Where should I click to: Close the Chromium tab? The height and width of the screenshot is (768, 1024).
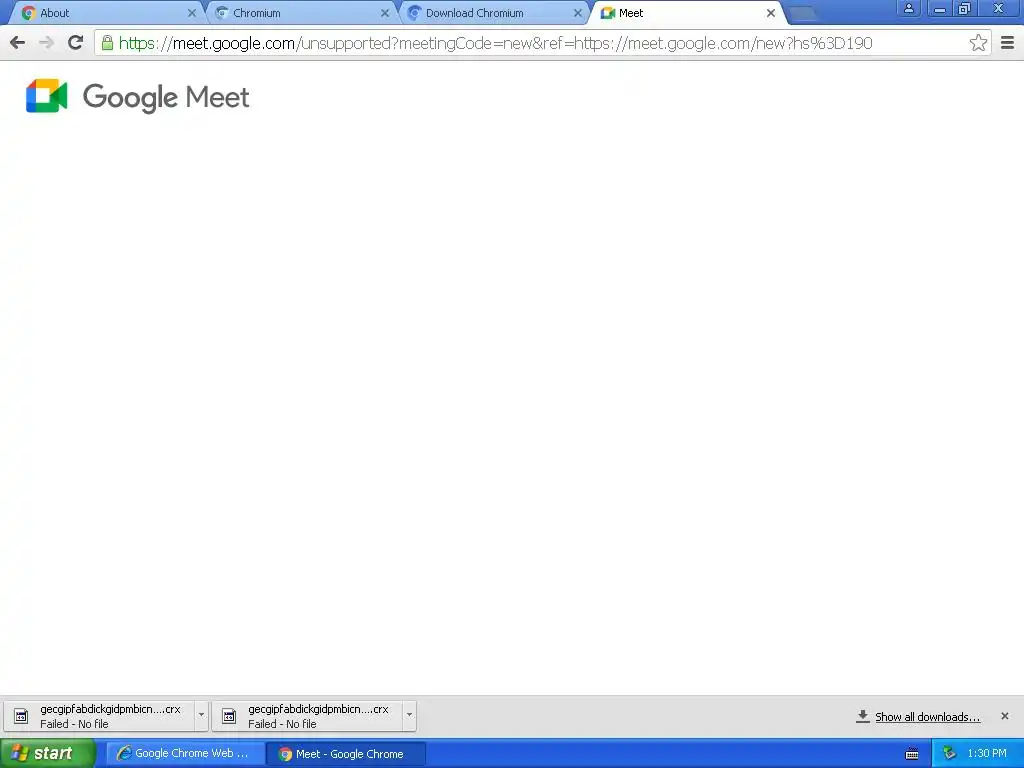385,13
